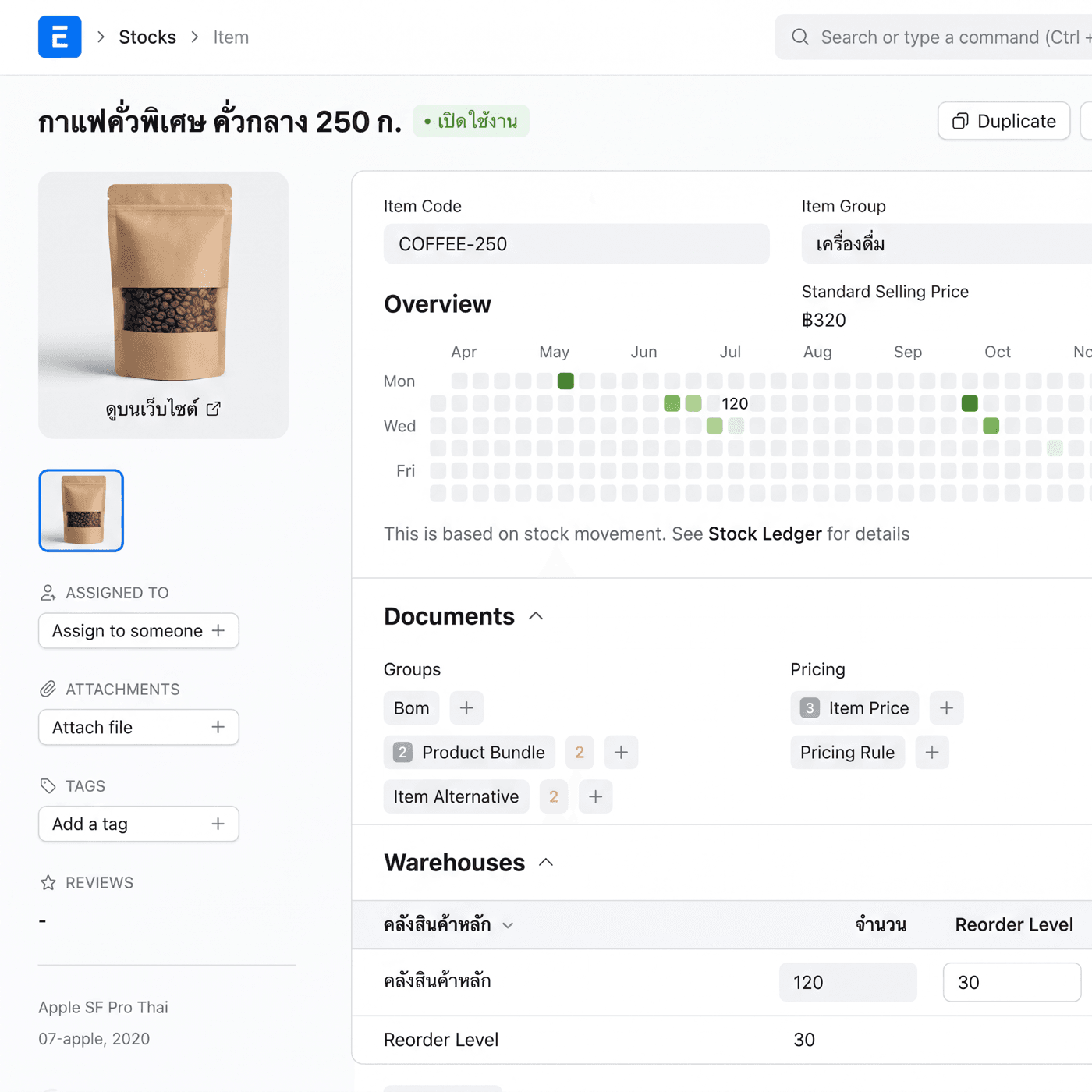Click the green enabled status badge
Image resolution: width=1092 pixels, height=1092 pixels.
471,121
